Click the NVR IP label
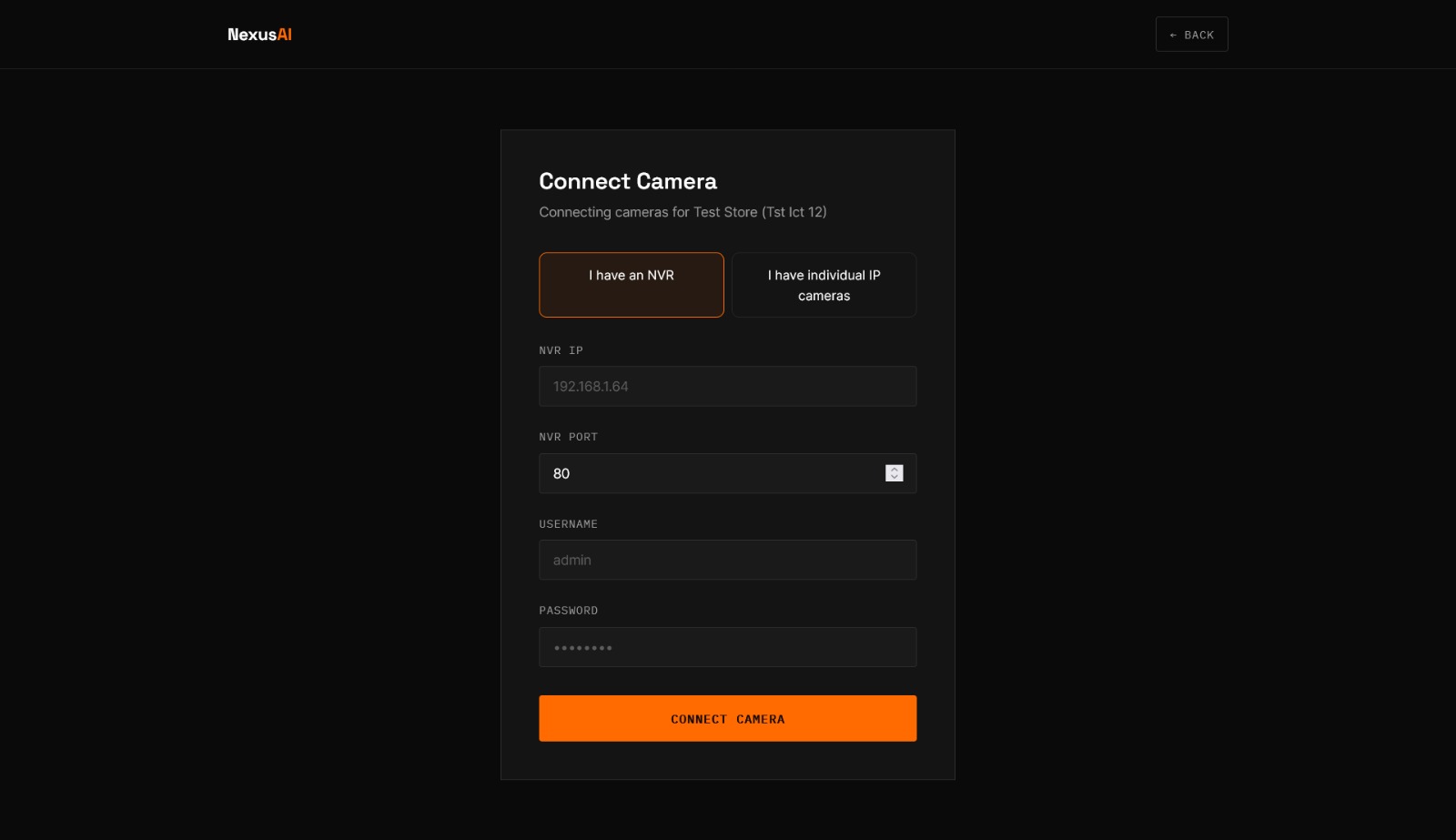The width and height of the screenshot is (1456, 840). point(561,350)
